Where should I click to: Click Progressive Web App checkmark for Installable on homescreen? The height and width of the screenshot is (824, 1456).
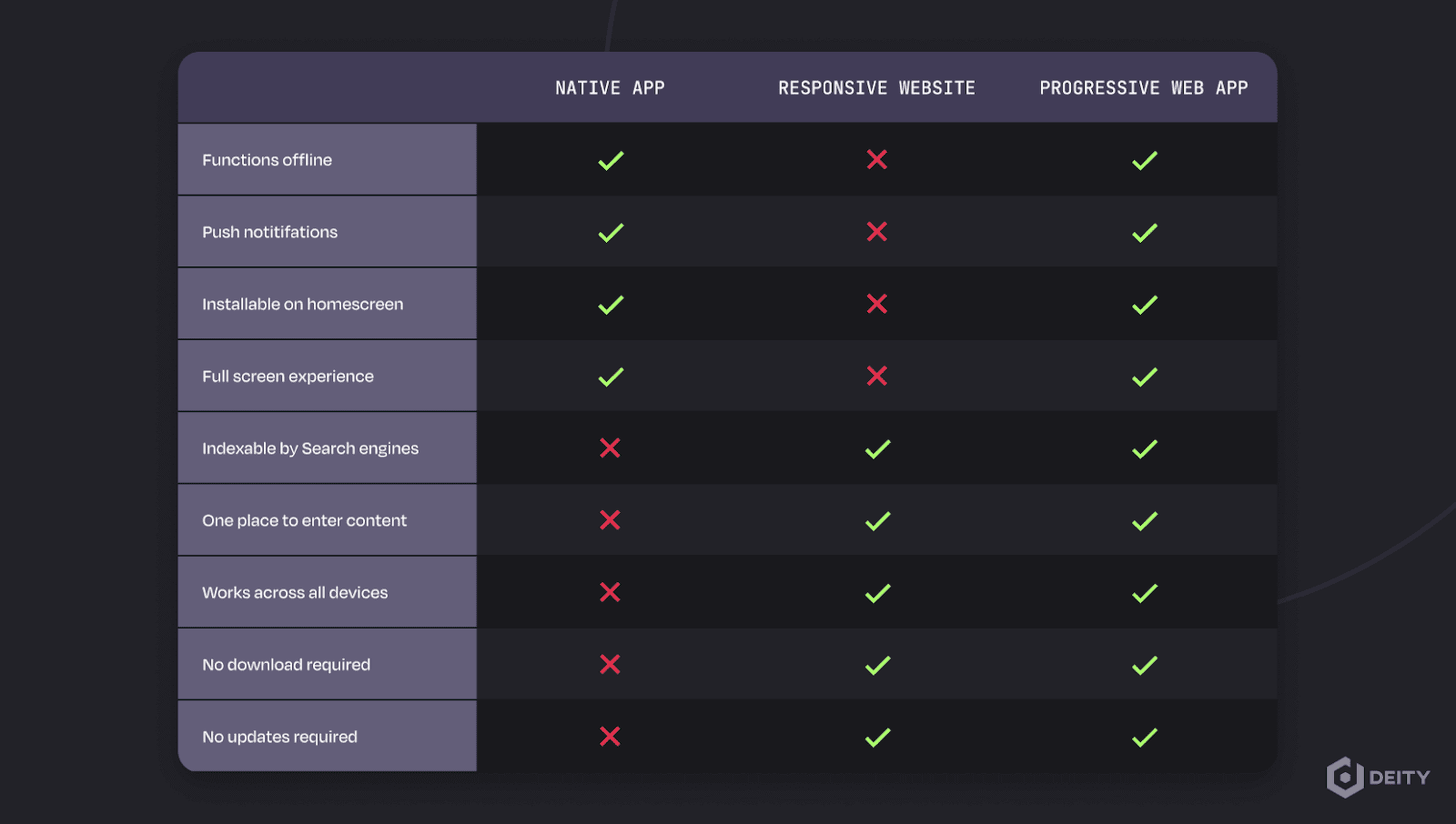[1144, 304]
